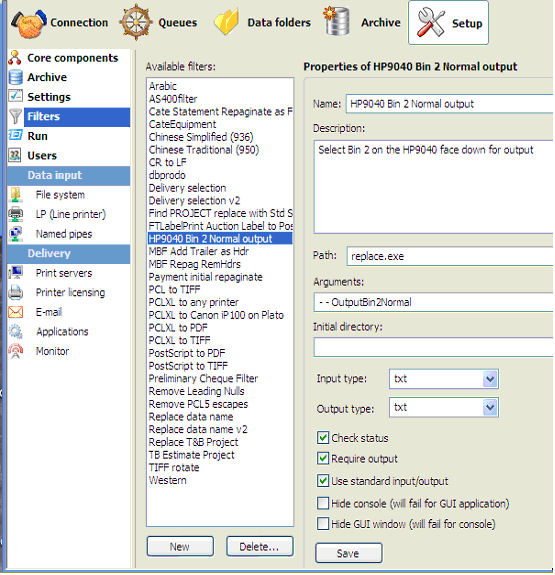Image resolution: width=555 pixels, height=575 pixels.
Task: Click the Queues ship wheel icon
Action: [136, 23]
